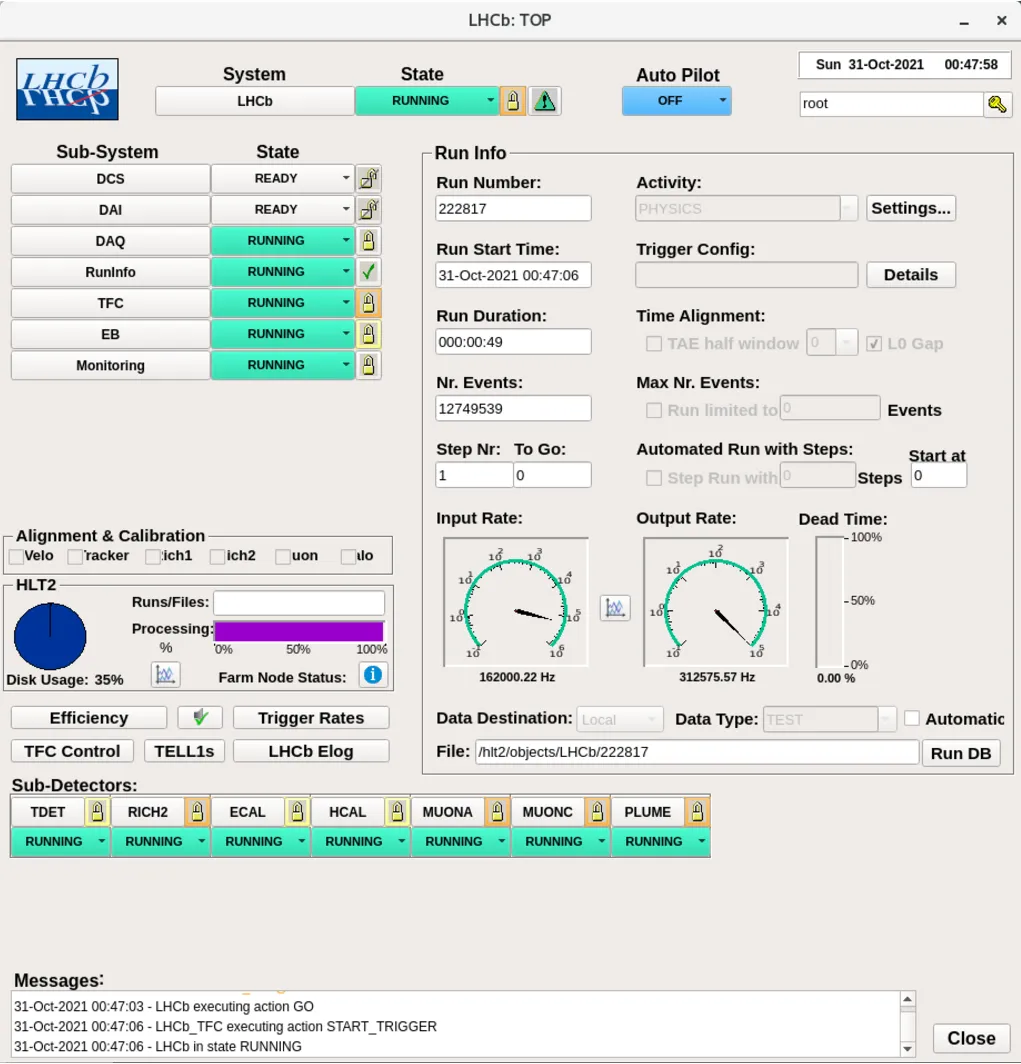Click RICH2 lock icon
The width and height of the screenshot is (1021, 1064).
197,812
